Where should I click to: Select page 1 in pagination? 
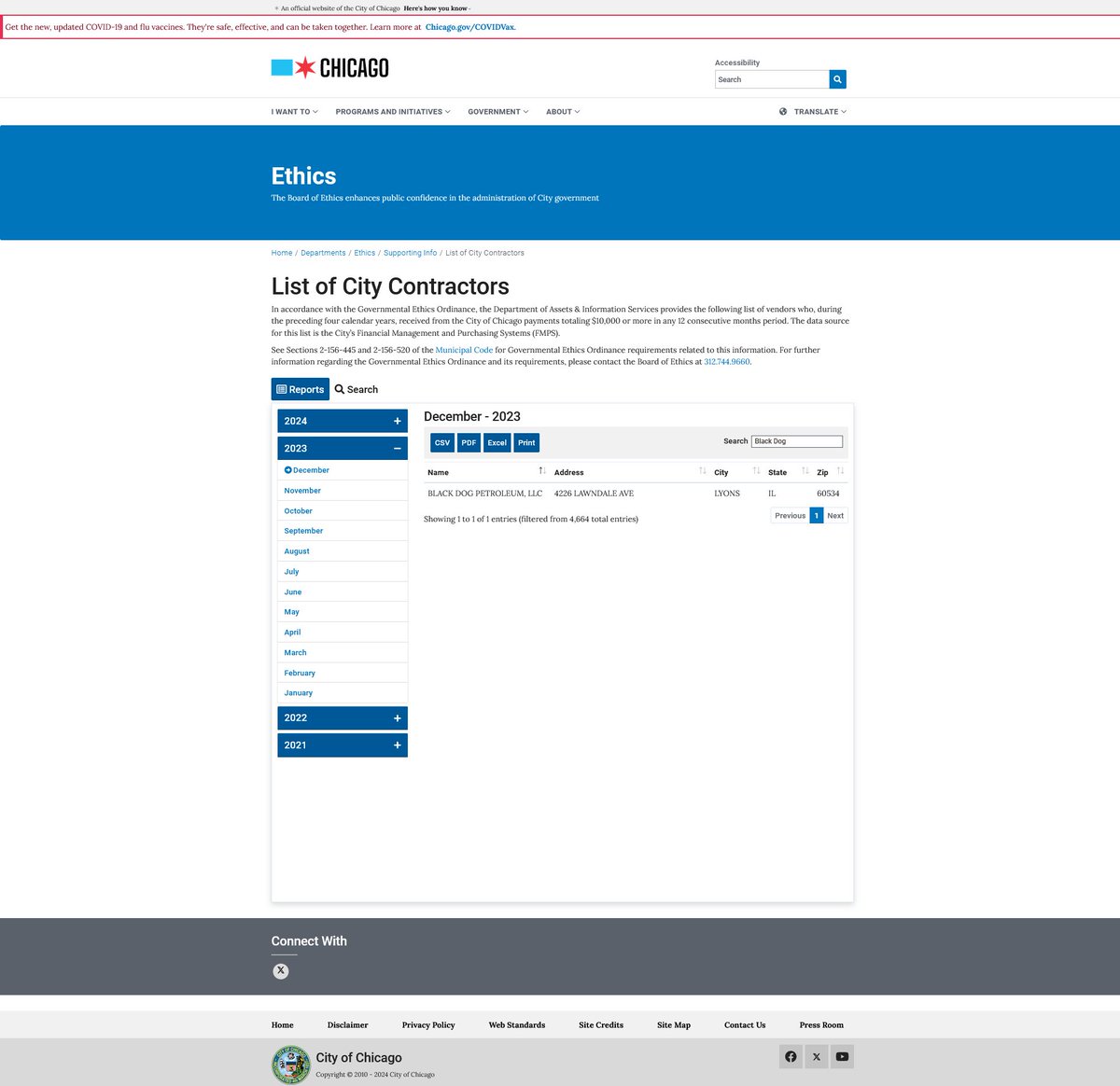coord(817,515)
